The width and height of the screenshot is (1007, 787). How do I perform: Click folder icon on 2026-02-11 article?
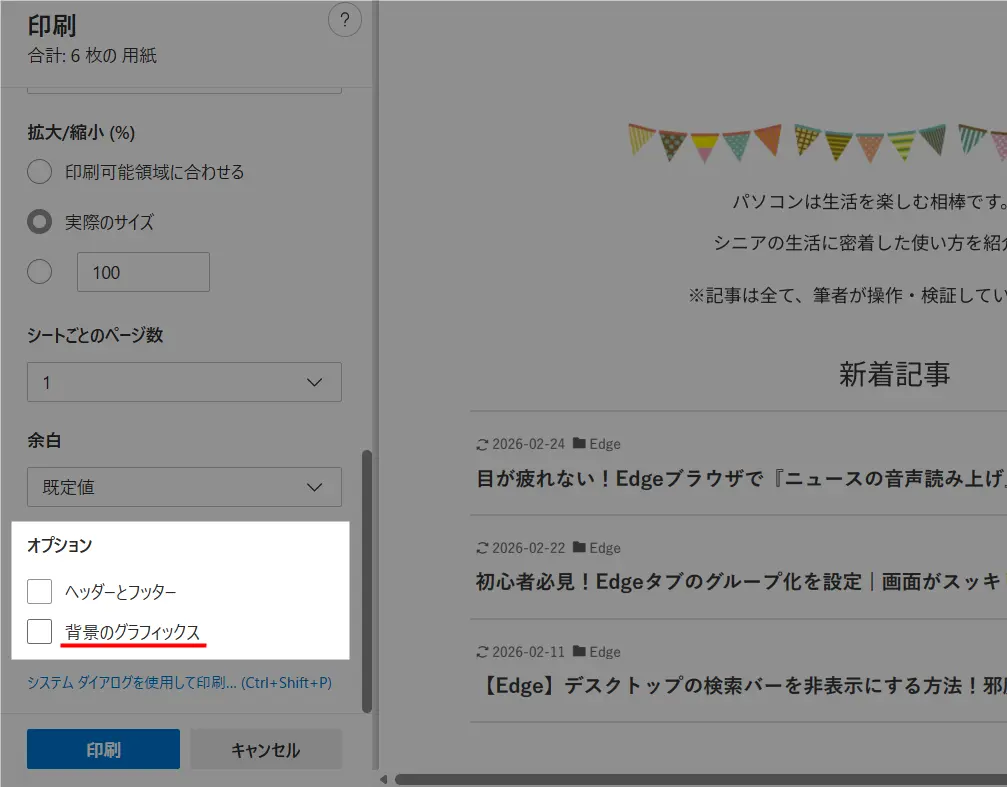click(x=579, y=652)
